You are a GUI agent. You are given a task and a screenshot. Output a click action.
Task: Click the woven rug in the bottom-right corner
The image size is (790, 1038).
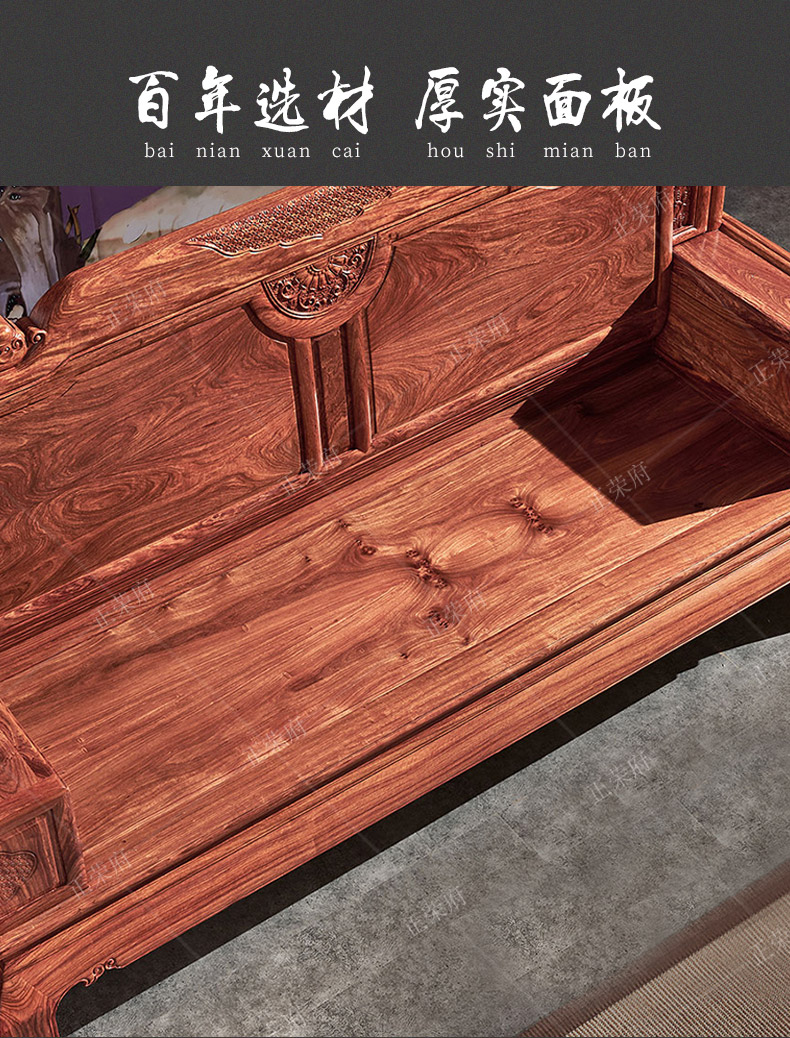click(x=690, y=980)
